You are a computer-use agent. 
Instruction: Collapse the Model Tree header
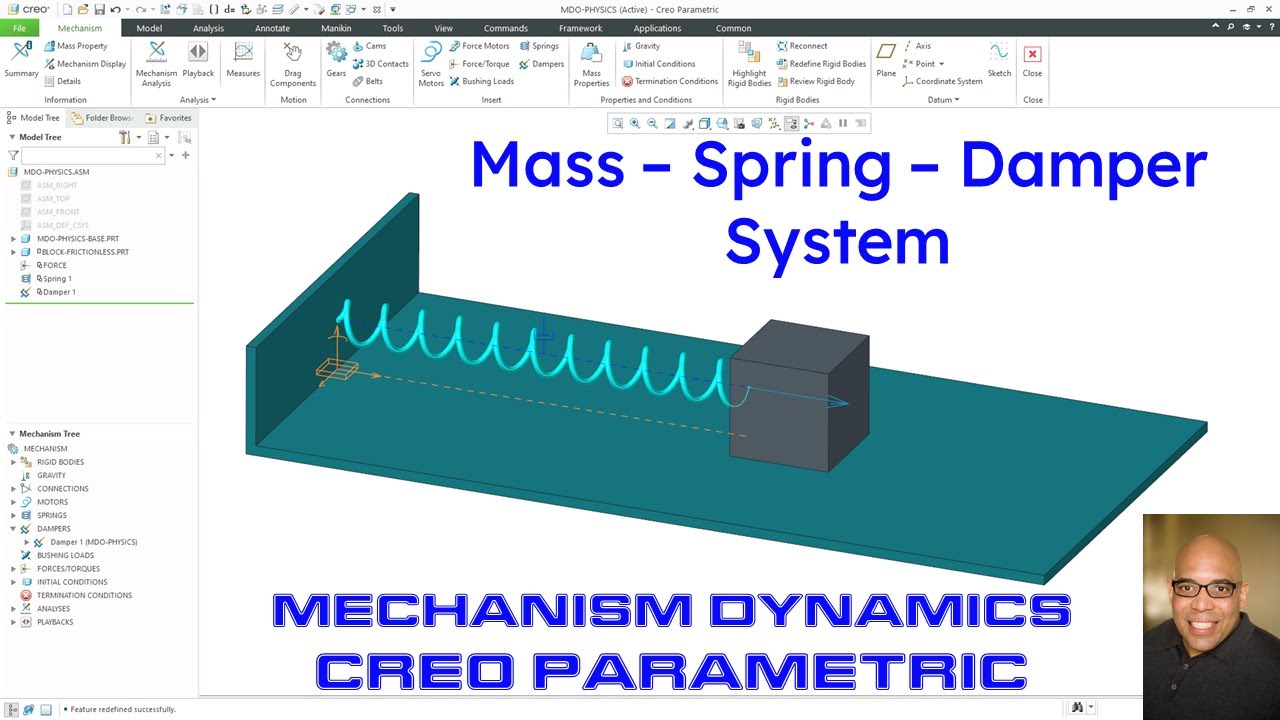tap(12, 137)
